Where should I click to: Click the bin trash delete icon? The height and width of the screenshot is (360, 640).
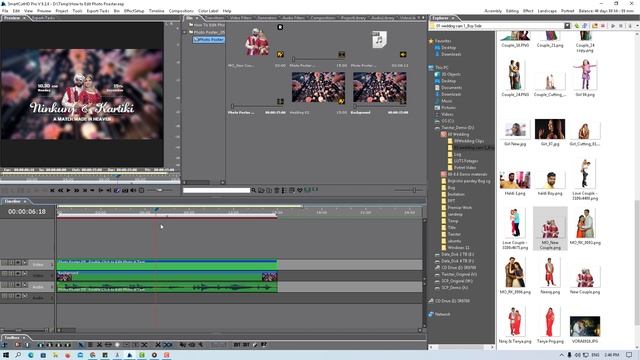[x=277, y=190]
